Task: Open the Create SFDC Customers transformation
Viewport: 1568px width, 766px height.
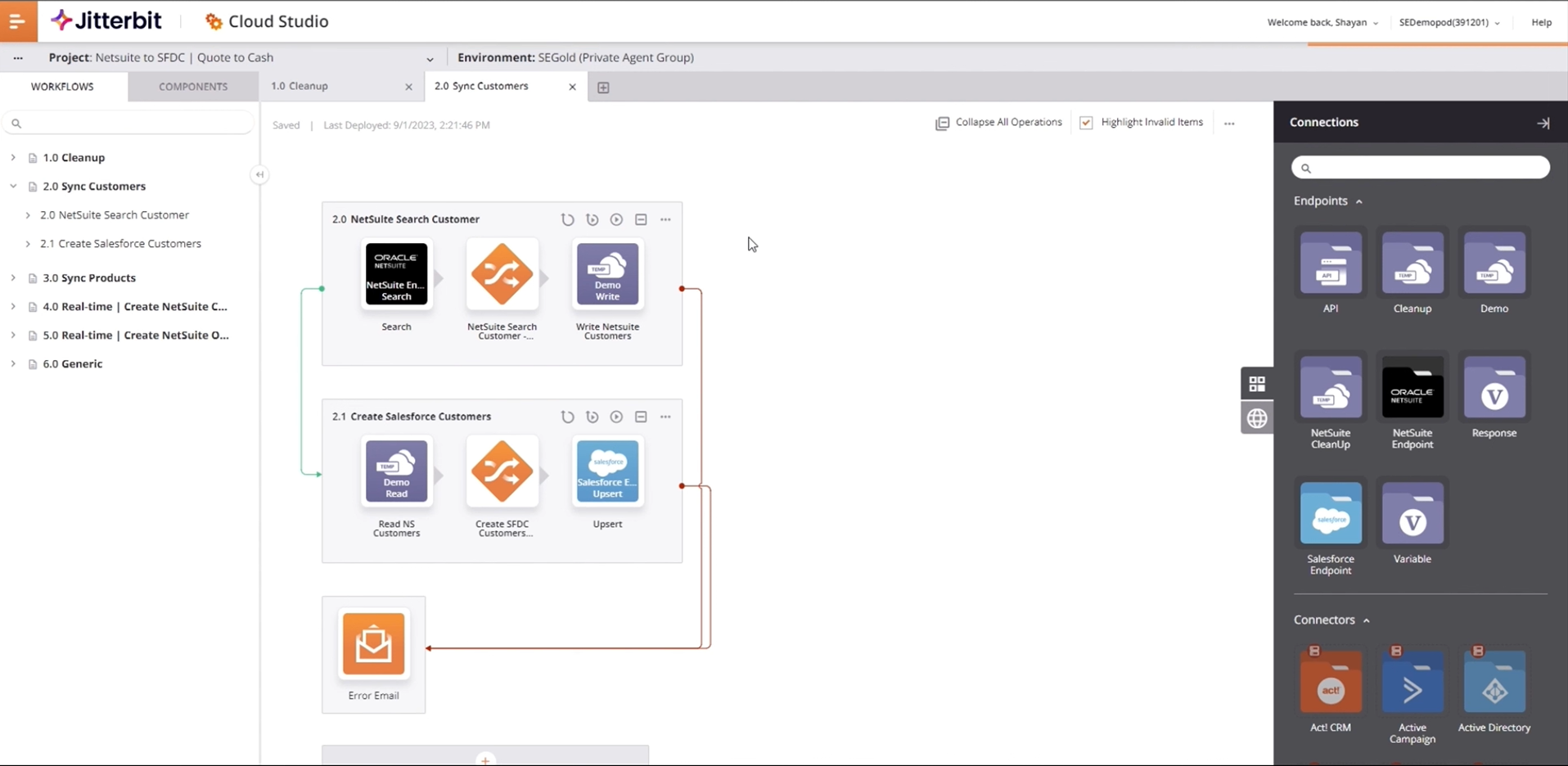Action: coord(502,471)
